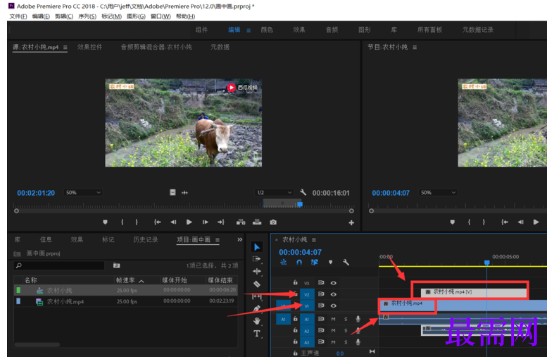Open the 文件(F) menu
Viewport: 557px width, 363px height.
(18, 16)
